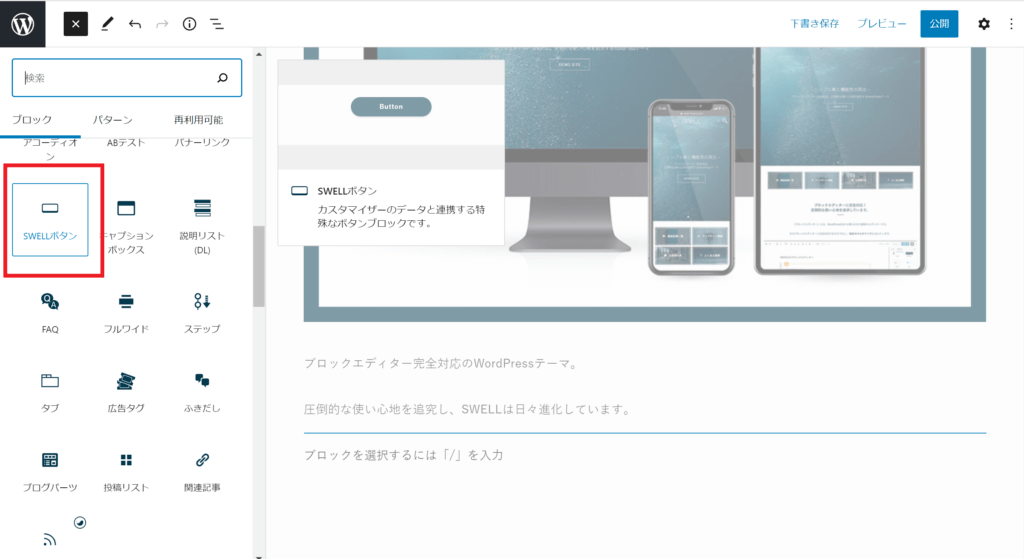Viewport: 1024px width, 559px height.
Task: Click the empty block ブロックを選択するには placeholder
Action: [404, 455]
